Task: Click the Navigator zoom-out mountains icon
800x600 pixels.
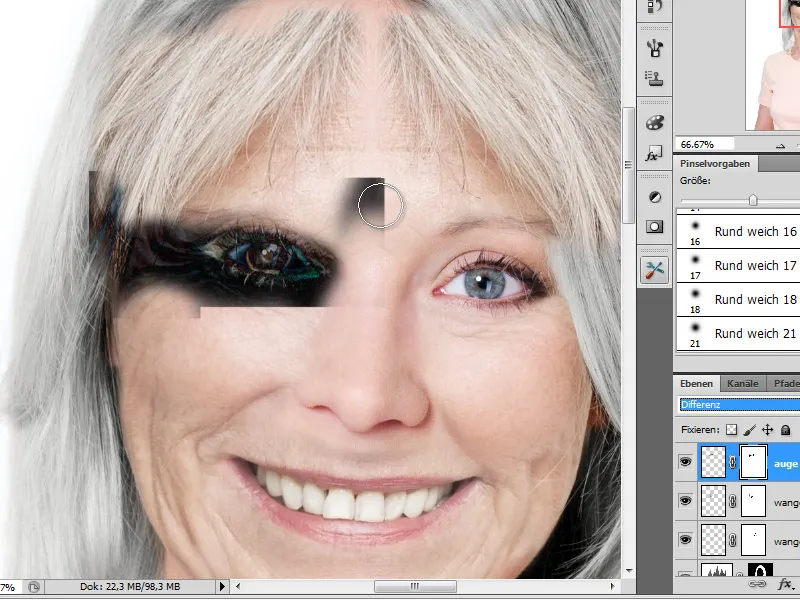Action: 780,145
